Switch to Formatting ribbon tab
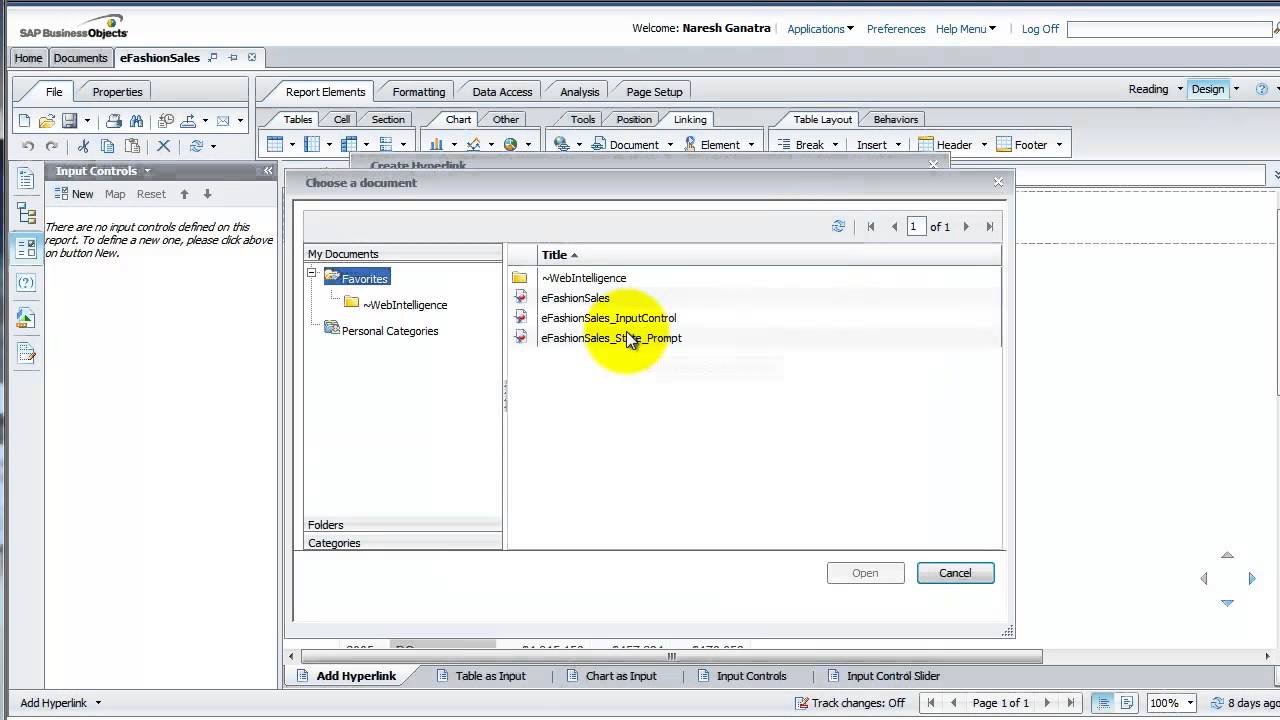This screenshot has height=720, width=1280. (418, 92)
